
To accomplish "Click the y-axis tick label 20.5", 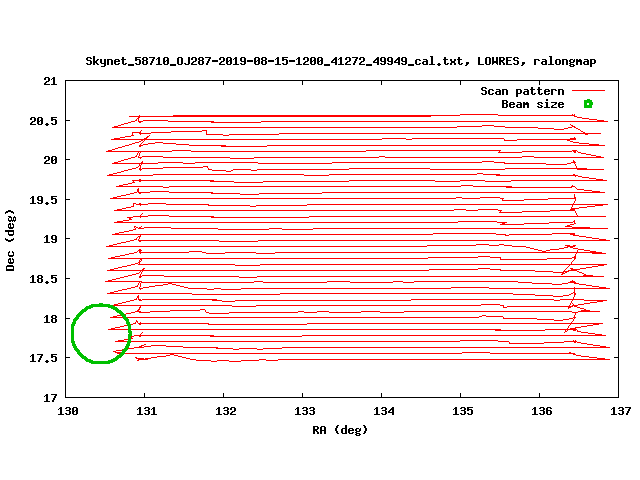I will point(44,121).
